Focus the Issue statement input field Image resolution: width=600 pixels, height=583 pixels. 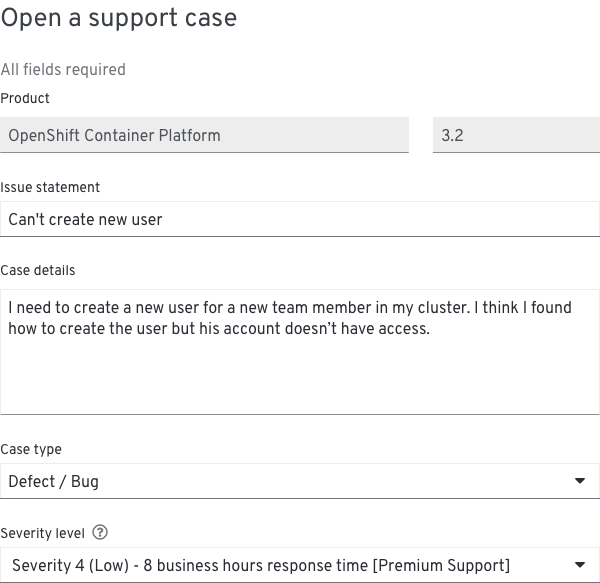pyautogui.click(x=300, y=219)
